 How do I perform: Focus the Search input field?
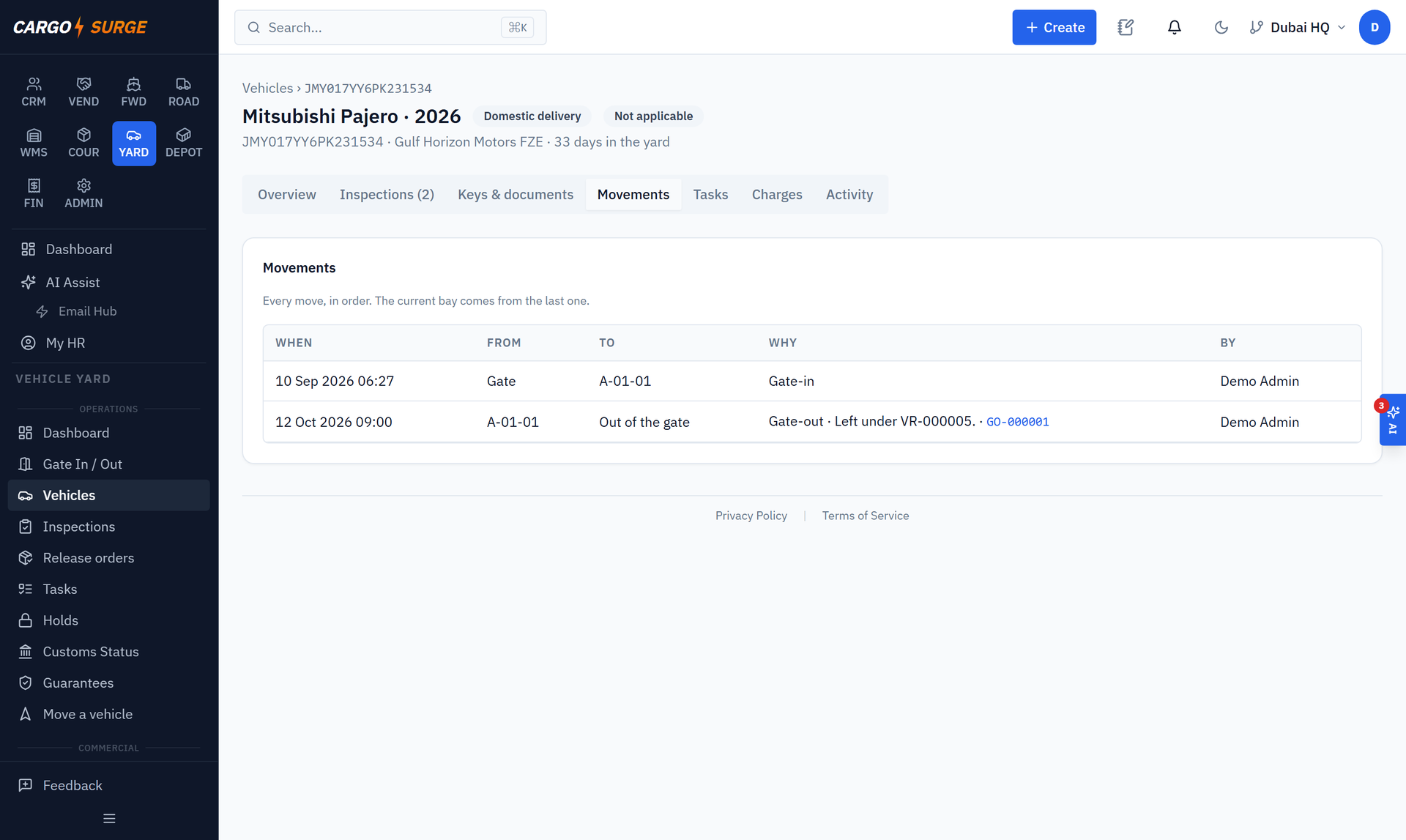click(390, 27)
